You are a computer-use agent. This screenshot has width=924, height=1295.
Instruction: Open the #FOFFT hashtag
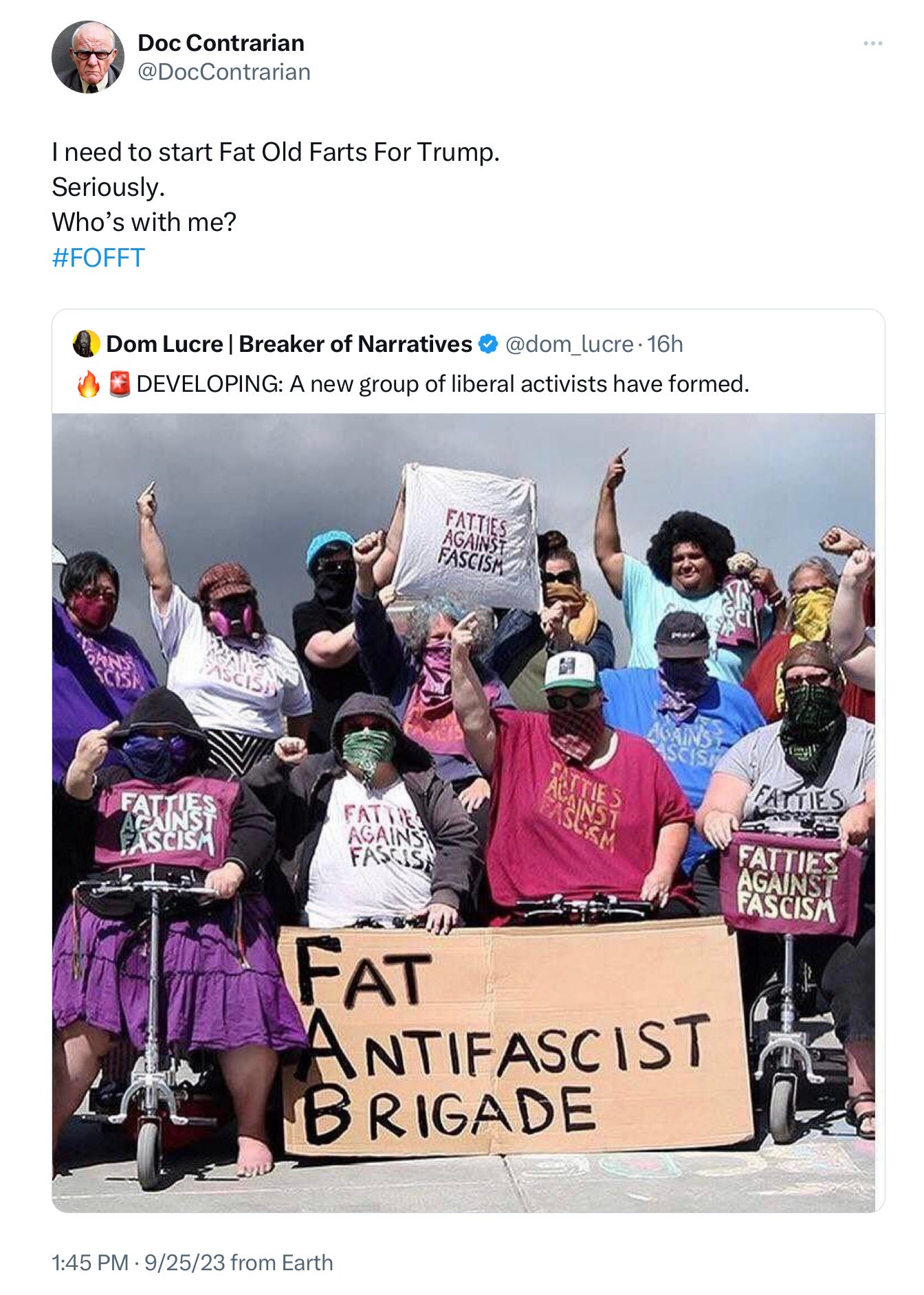click(98, 258)
